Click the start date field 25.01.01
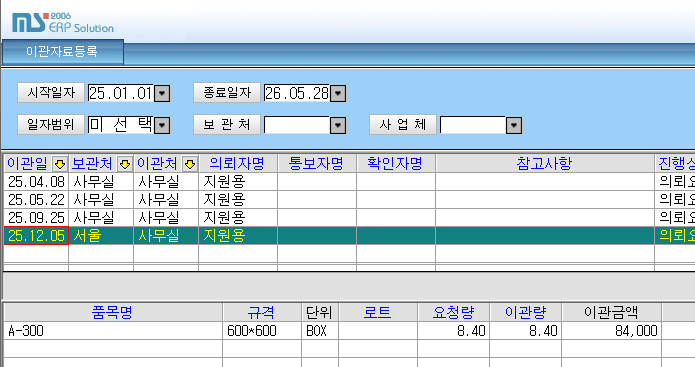This screenshot has height=367, width=695. click(x=121, y=94)
